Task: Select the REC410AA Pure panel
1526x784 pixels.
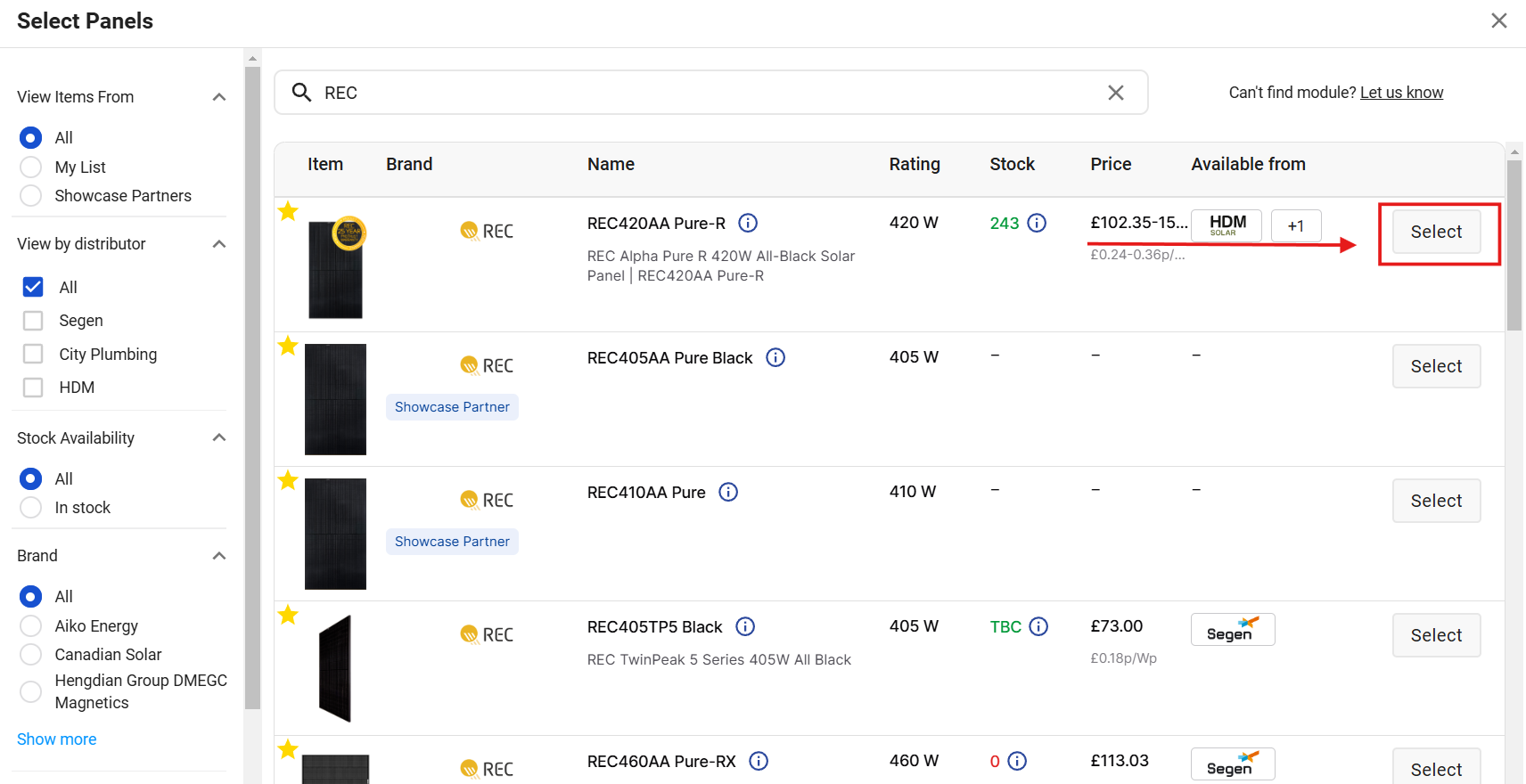Action: pos(1437,501)
